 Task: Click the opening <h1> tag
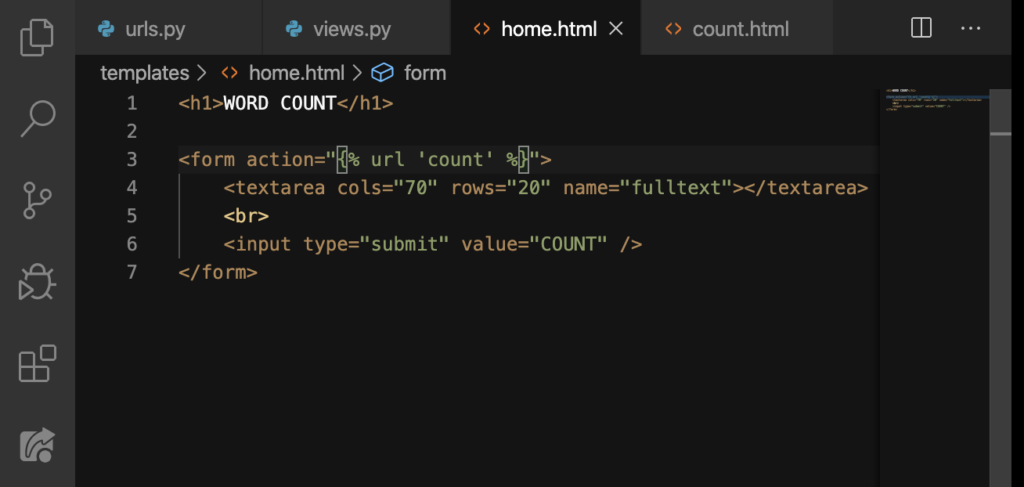(x=200, y=103)
